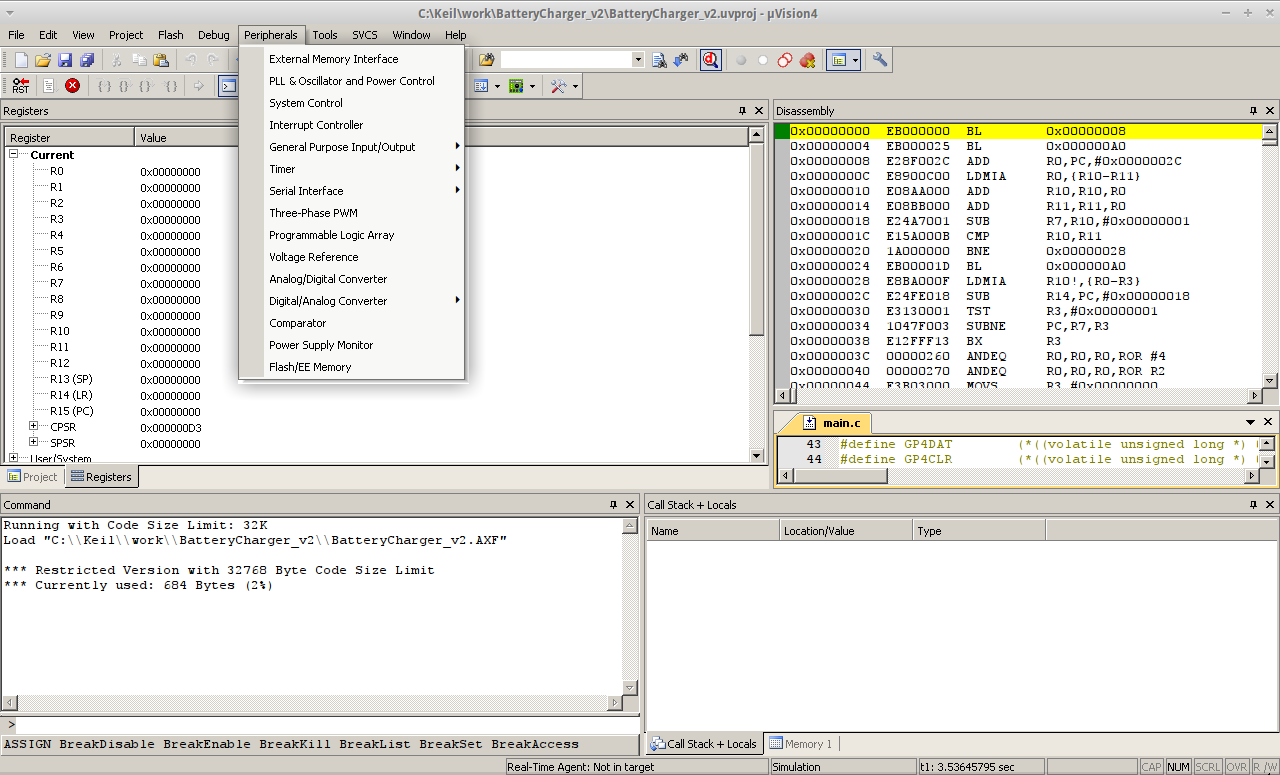Click the find text input box in toolbar

pyautogui.click(x=567, y=60)
